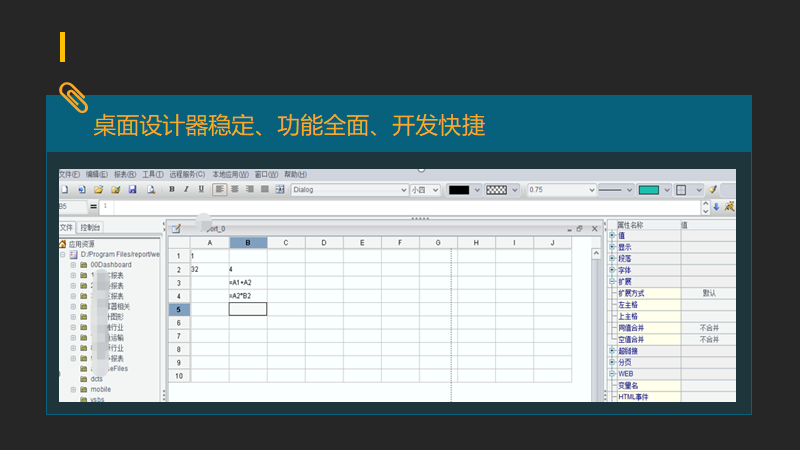Open the 窗口(W) menu

coord(266,174)
